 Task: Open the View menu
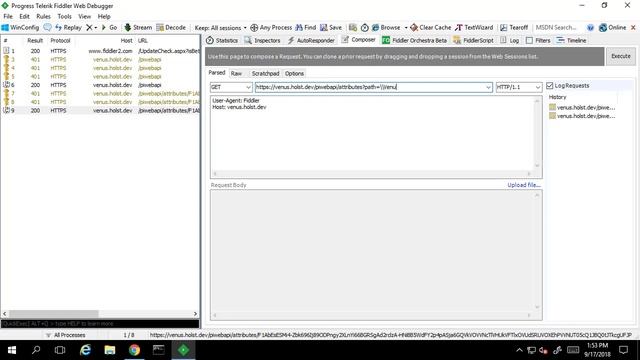click(x=84, y=16)
